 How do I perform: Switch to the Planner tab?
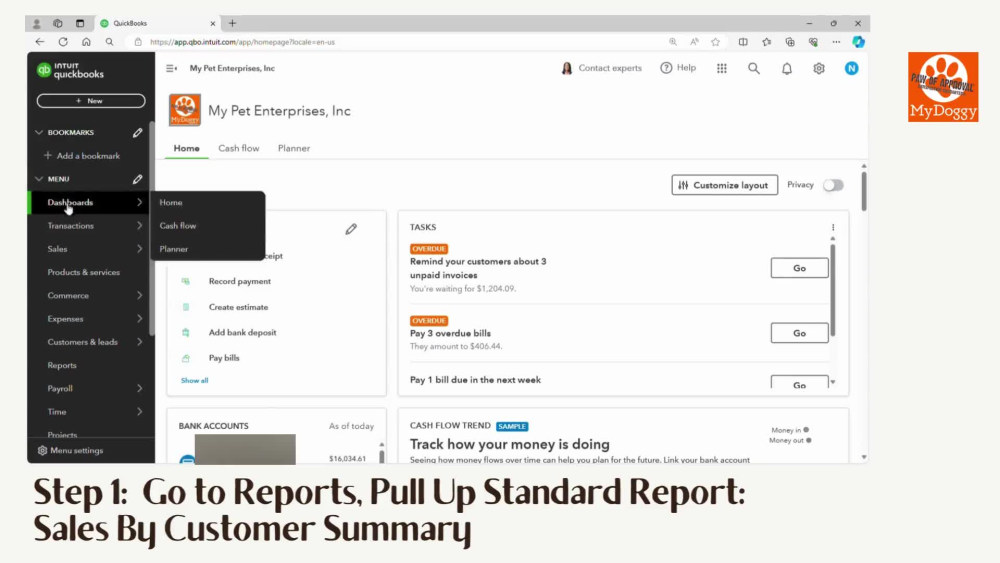click(x=294, y=148)
